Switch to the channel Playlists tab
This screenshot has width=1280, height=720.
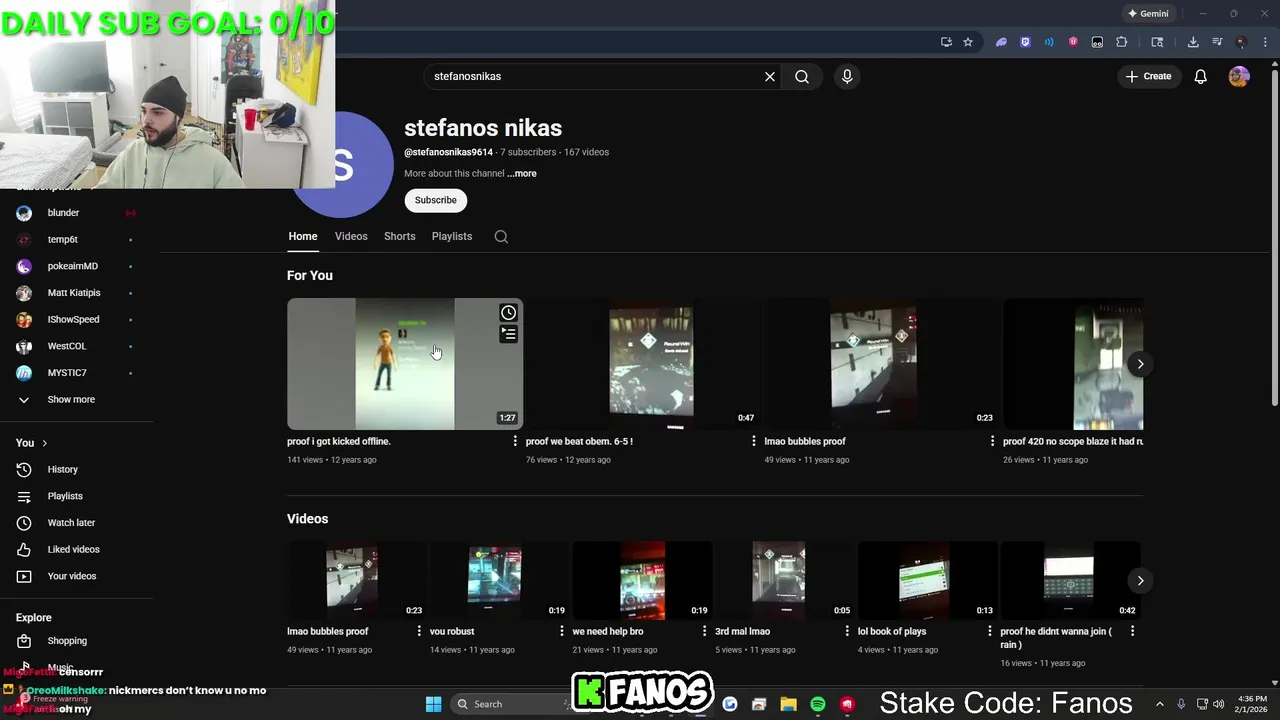click(452, 237)
